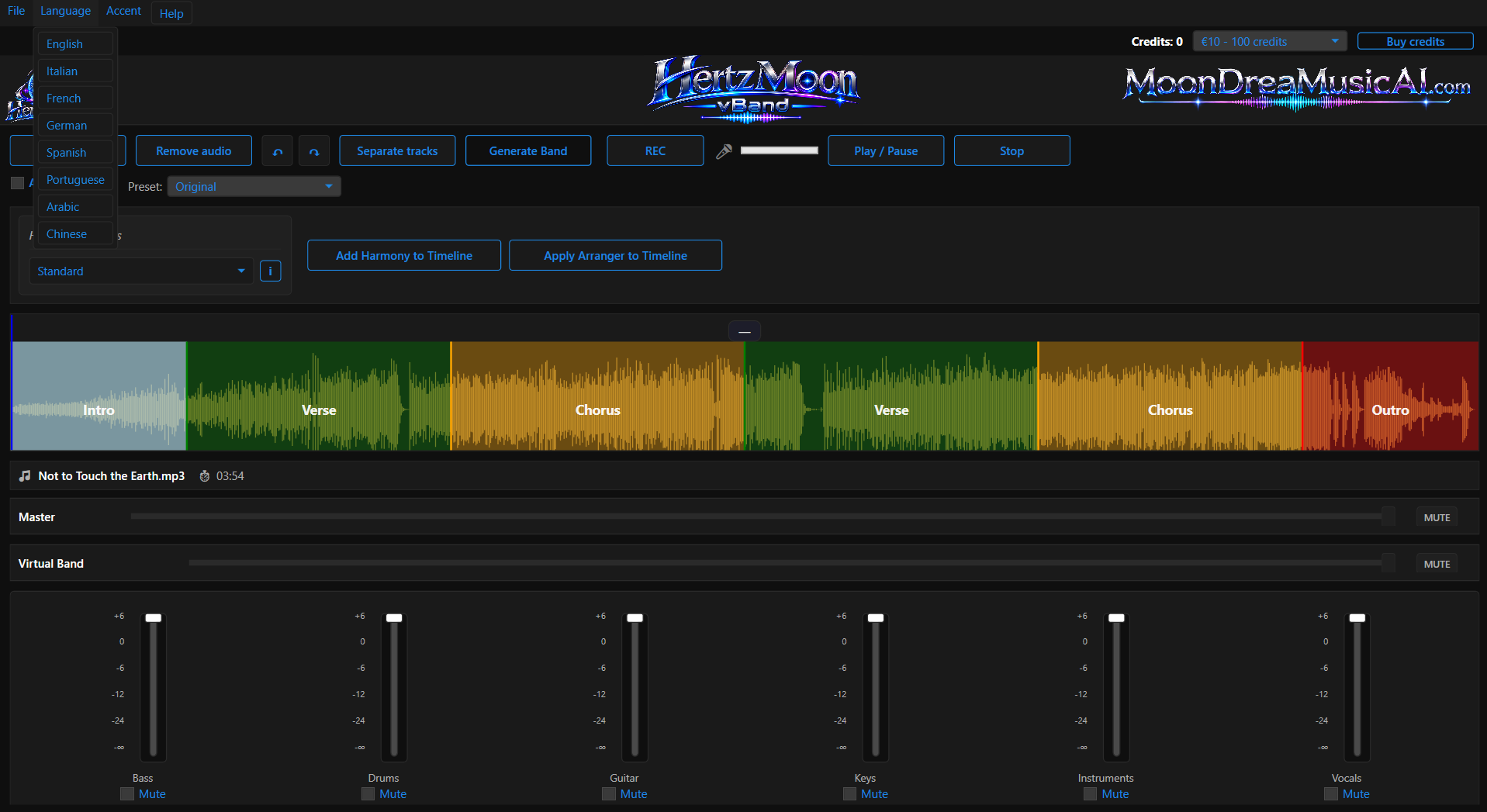The width and height of the screenshot is (1487, 812).
Task: Enable the Keys Mute checkbox
Action: pyautogui.click(x=850, y=794)
